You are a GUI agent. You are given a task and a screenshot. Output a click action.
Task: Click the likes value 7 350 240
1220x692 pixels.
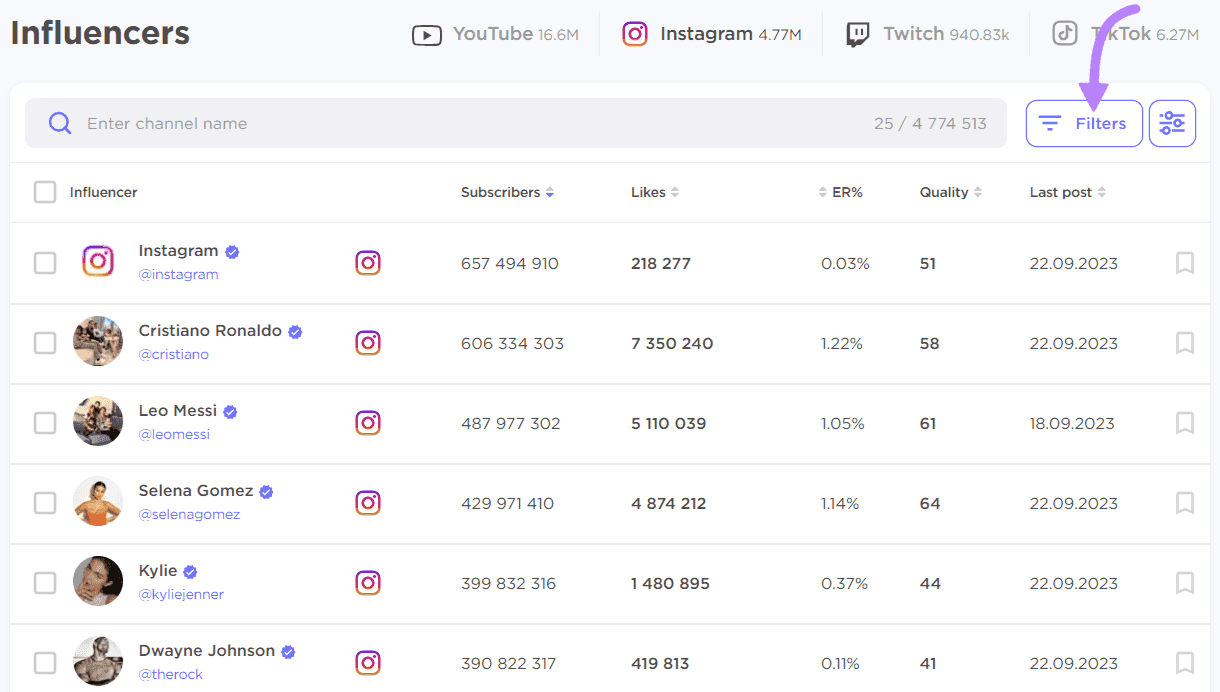pos(672,344)
